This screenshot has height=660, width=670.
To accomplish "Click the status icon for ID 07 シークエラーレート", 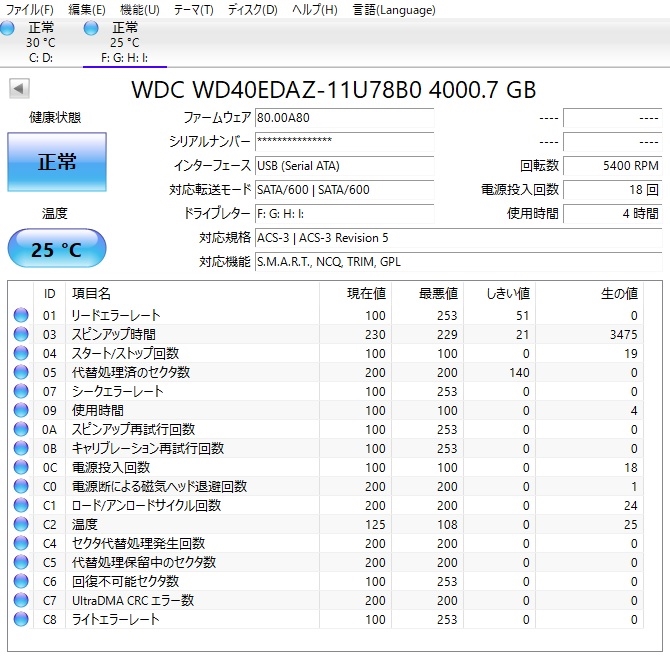I will [x=21, y=391].
